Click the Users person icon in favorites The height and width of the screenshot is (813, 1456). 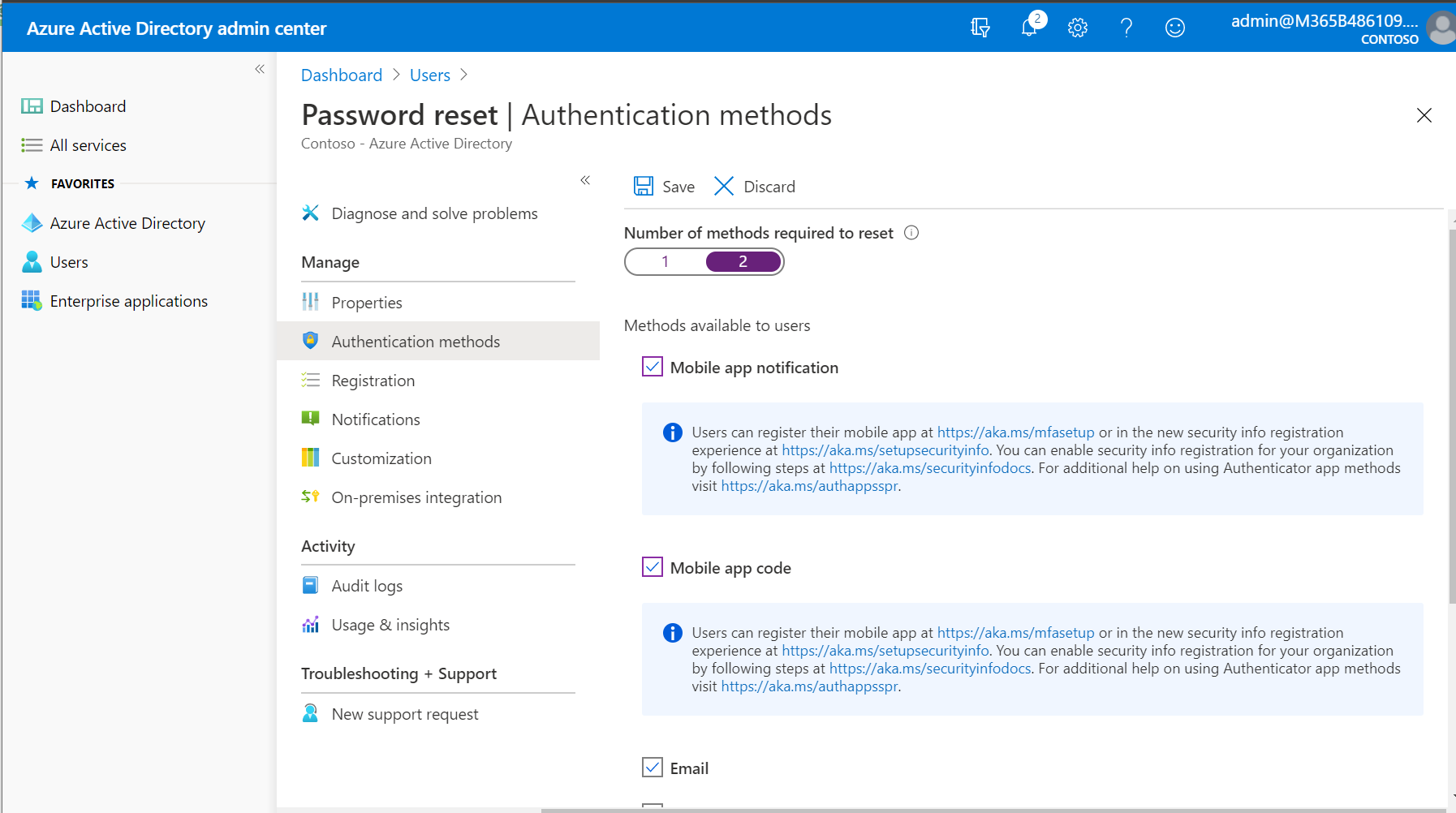coord(32,262)
